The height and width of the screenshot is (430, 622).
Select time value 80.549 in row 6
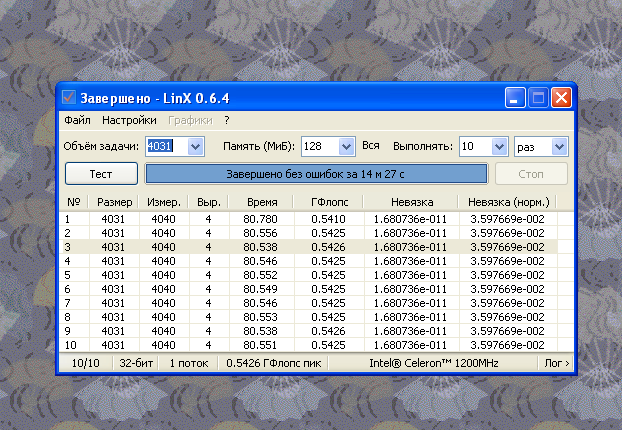pyautogui.click(x=260, y=289)
